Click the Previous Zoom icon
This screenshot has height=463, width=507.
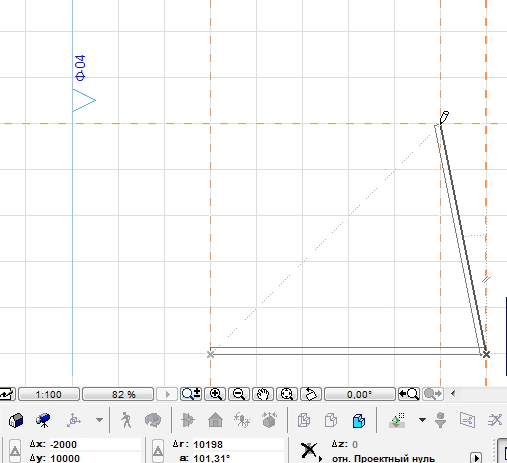(x=409, y=394)
